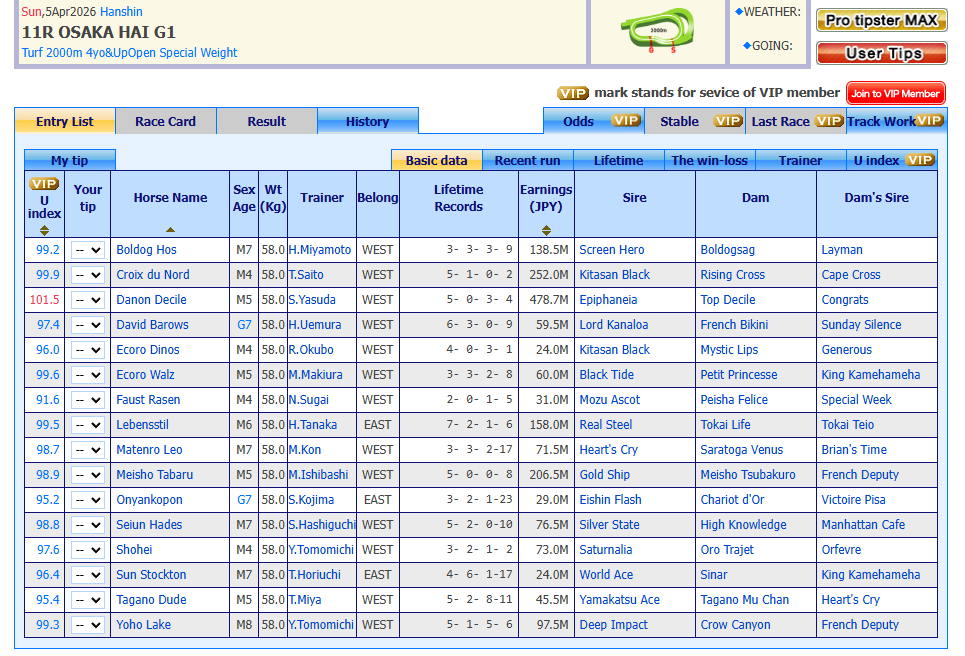Open horse page for Onyankopon

(x=150, y=500)
